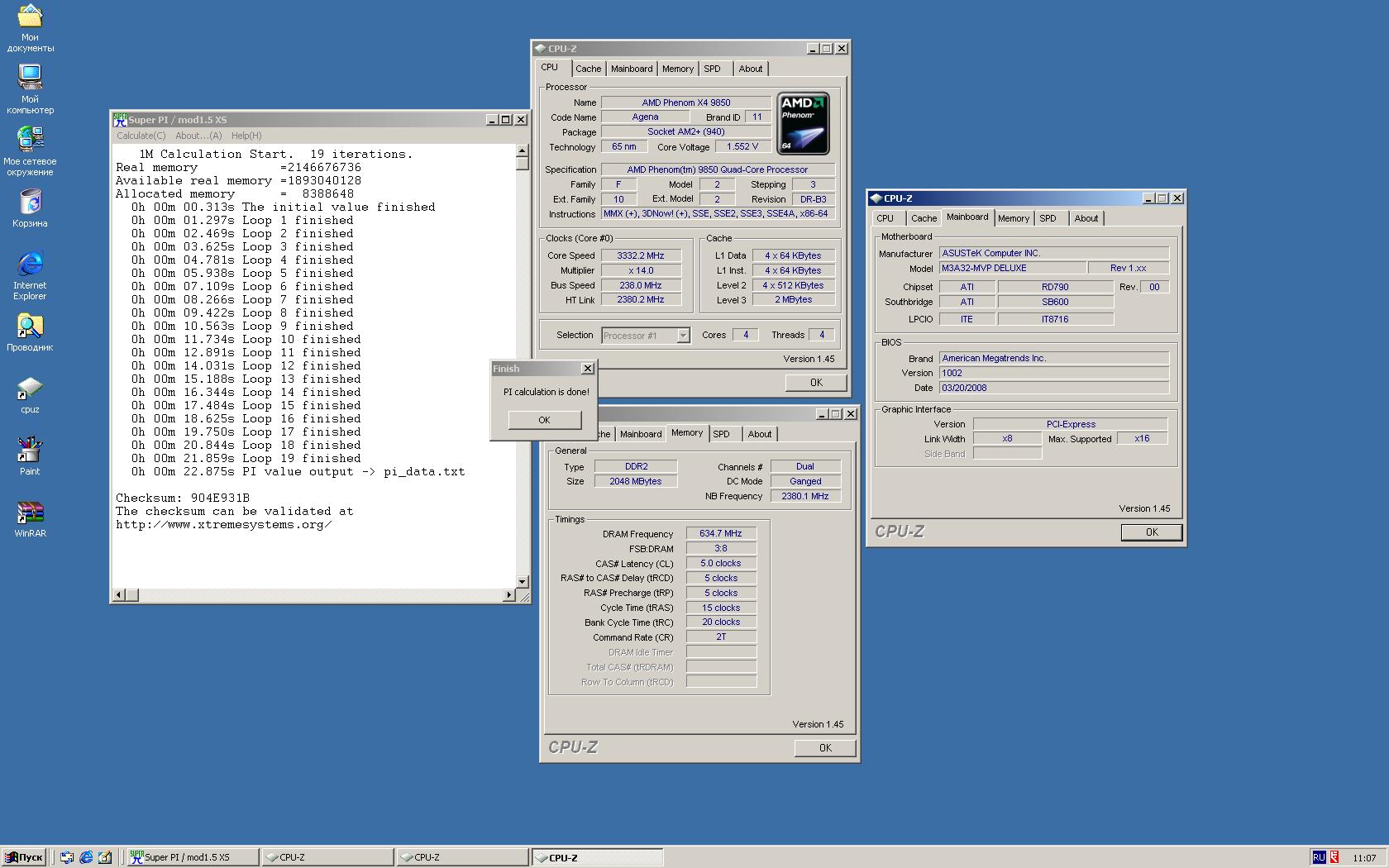Open the Проводник desktop shortcut
The image size is (1389, 868).
pyautogui.click(x=30, y=332)
